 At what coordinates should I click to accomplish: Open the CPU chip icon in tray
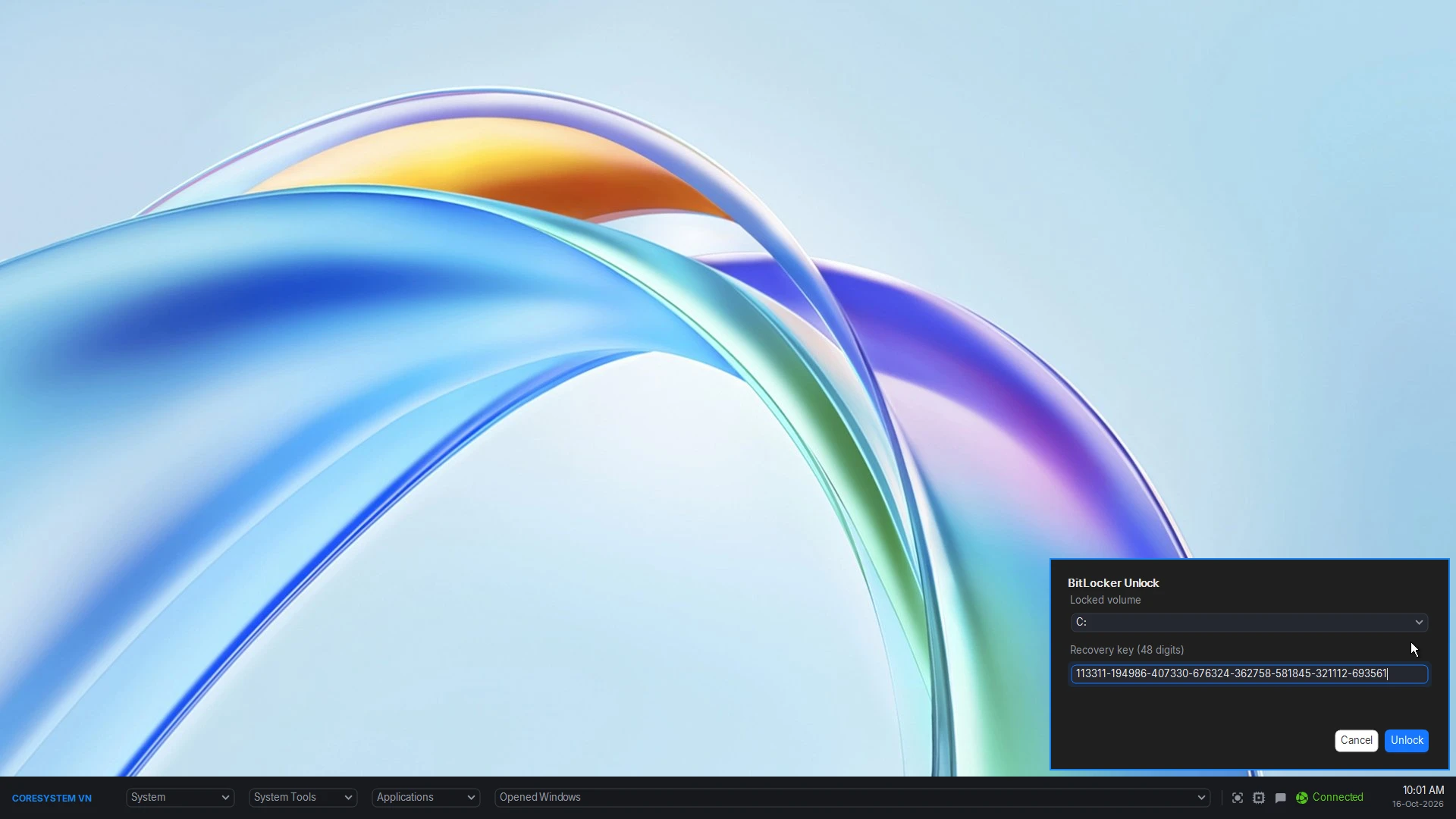click(1259, 798)
